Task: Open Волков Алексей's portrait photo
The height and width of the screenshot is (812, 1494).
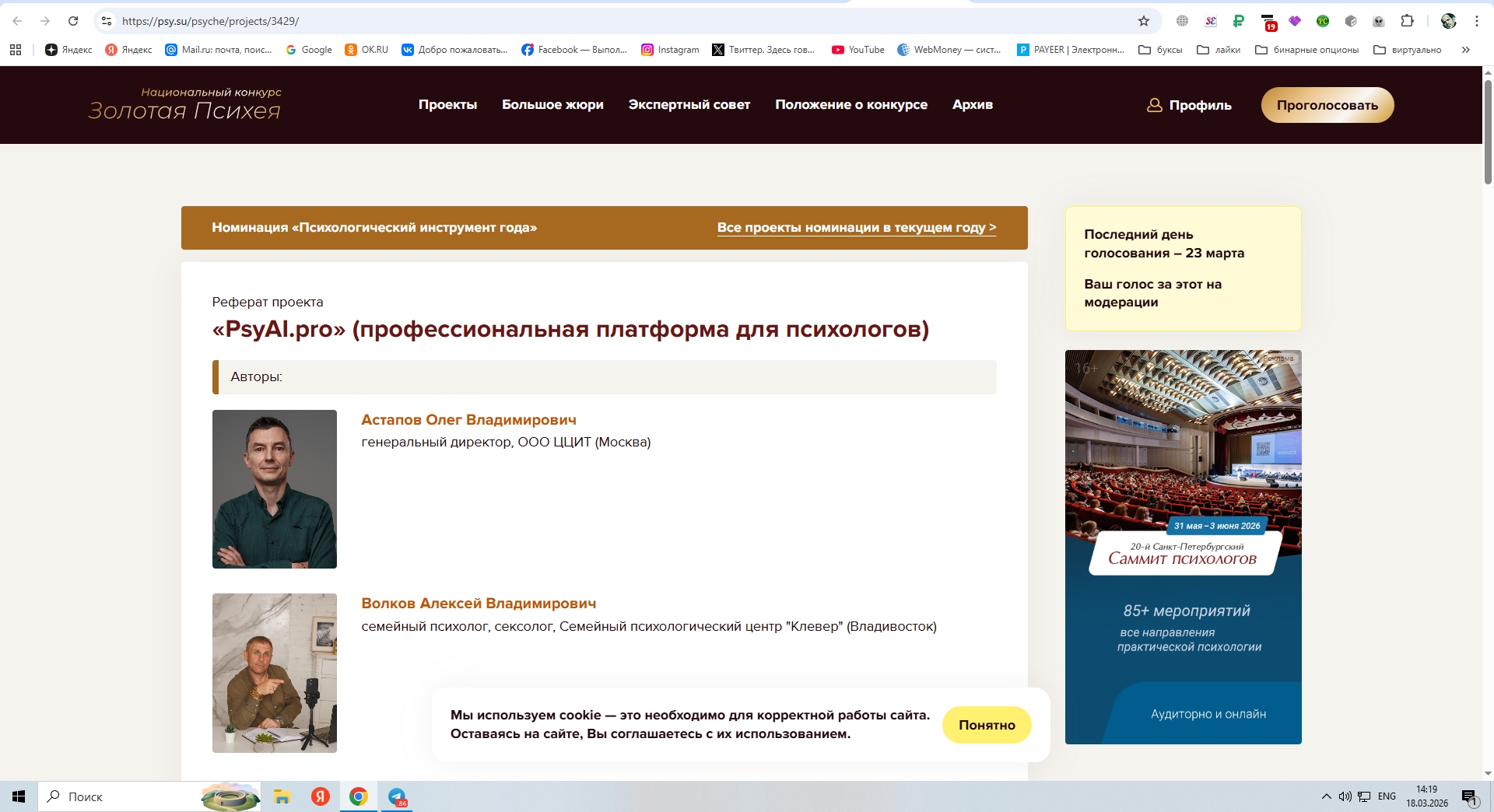Action: (275, 673)
